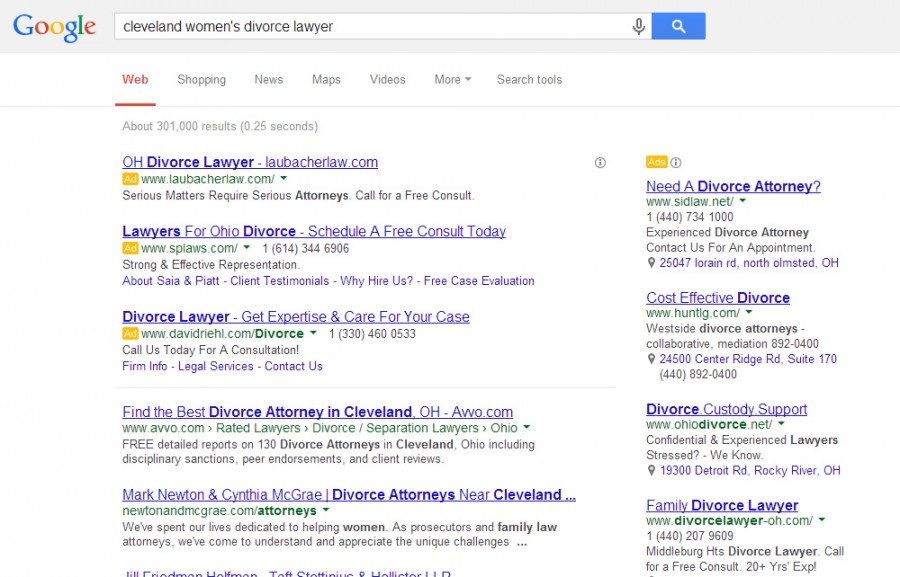Image resolution: width=900 pixels, height=577 pixels.
Task: Click Free Case Evaluation sitelink
Action: click(479, 281)
